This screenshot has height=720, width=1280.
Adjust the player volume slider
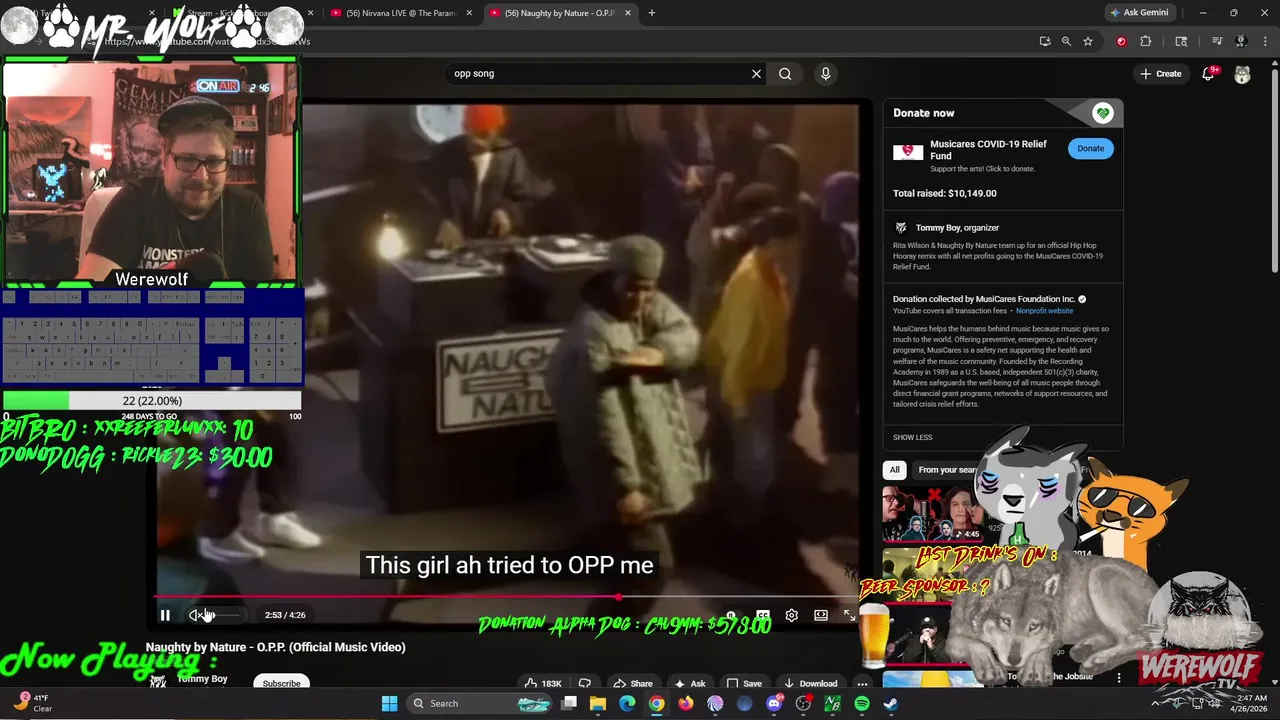(x=225, y=615)
